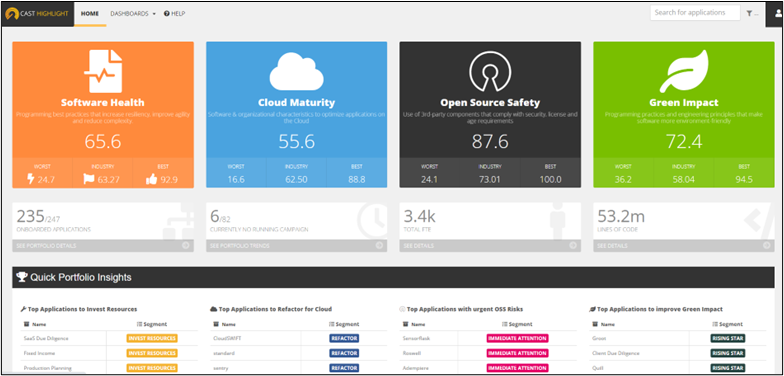Click the Green Impact leaf icon
The width and height of the screenshot is (784, 376).
tap(684, 70)
